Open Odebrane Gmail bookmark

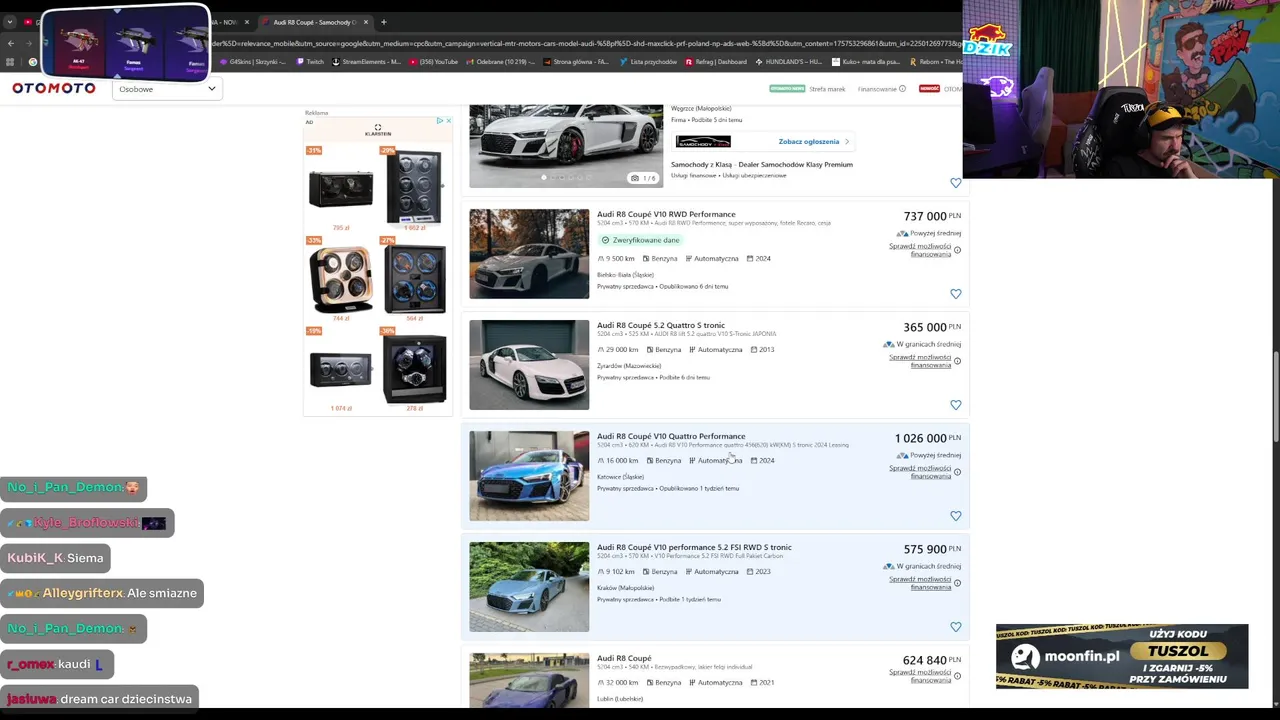coord(501,62)
